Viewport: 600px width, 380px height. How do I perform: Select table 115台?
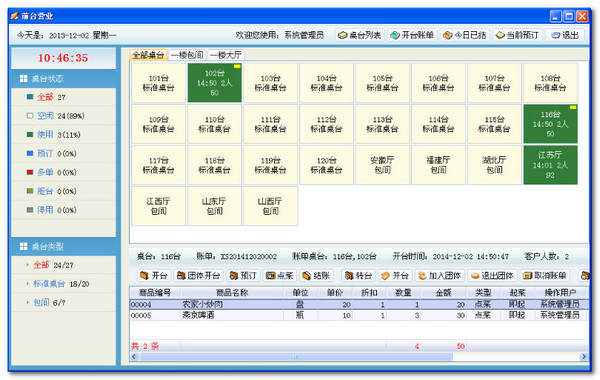[494, 124]
